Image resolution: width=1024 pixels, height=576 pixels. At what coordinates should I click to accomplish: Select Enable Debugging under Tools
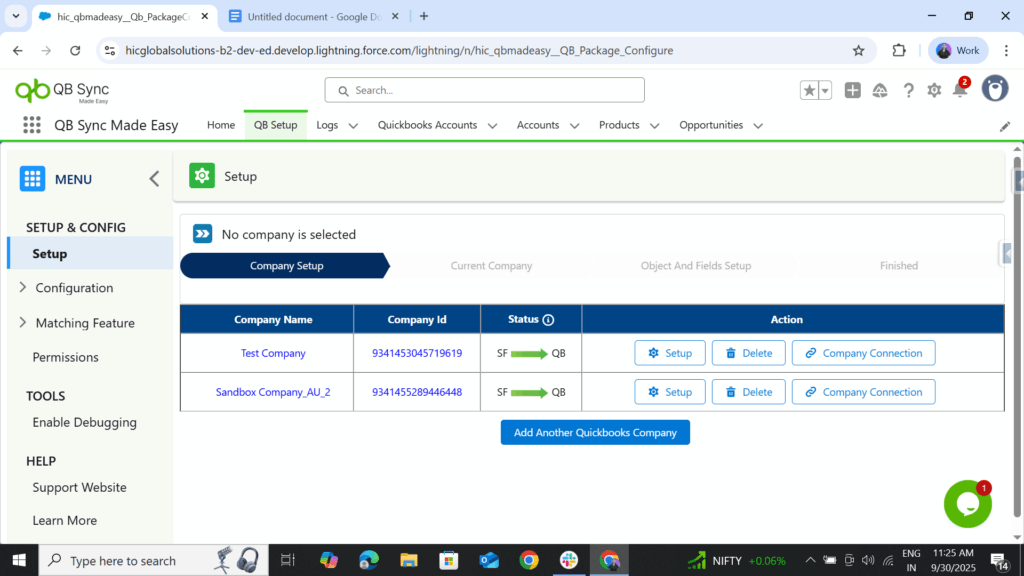[x=84, y=422]
